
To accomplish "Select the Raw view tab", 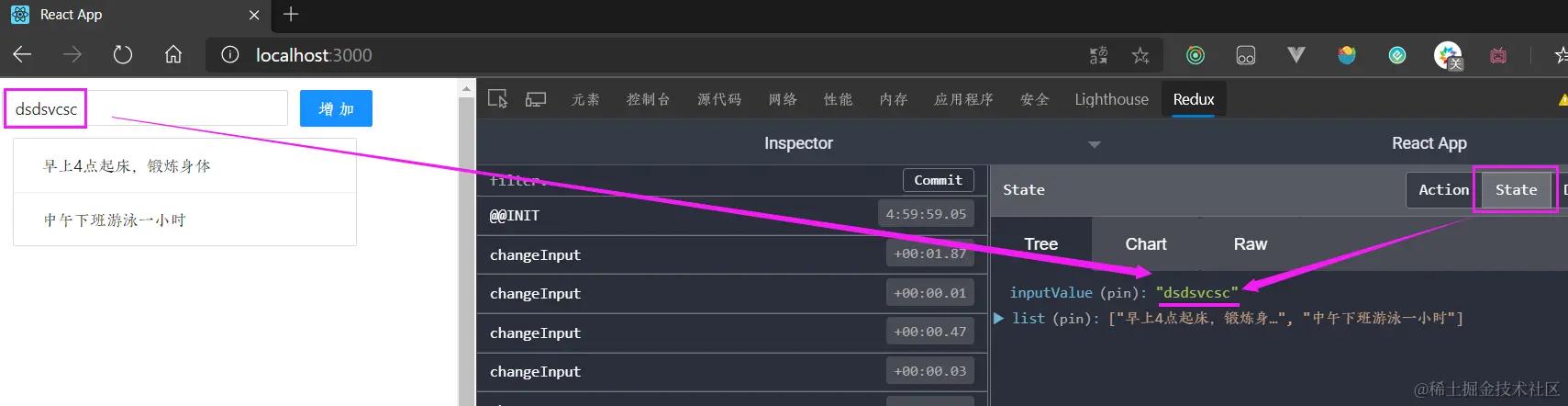I will 1250,244.
